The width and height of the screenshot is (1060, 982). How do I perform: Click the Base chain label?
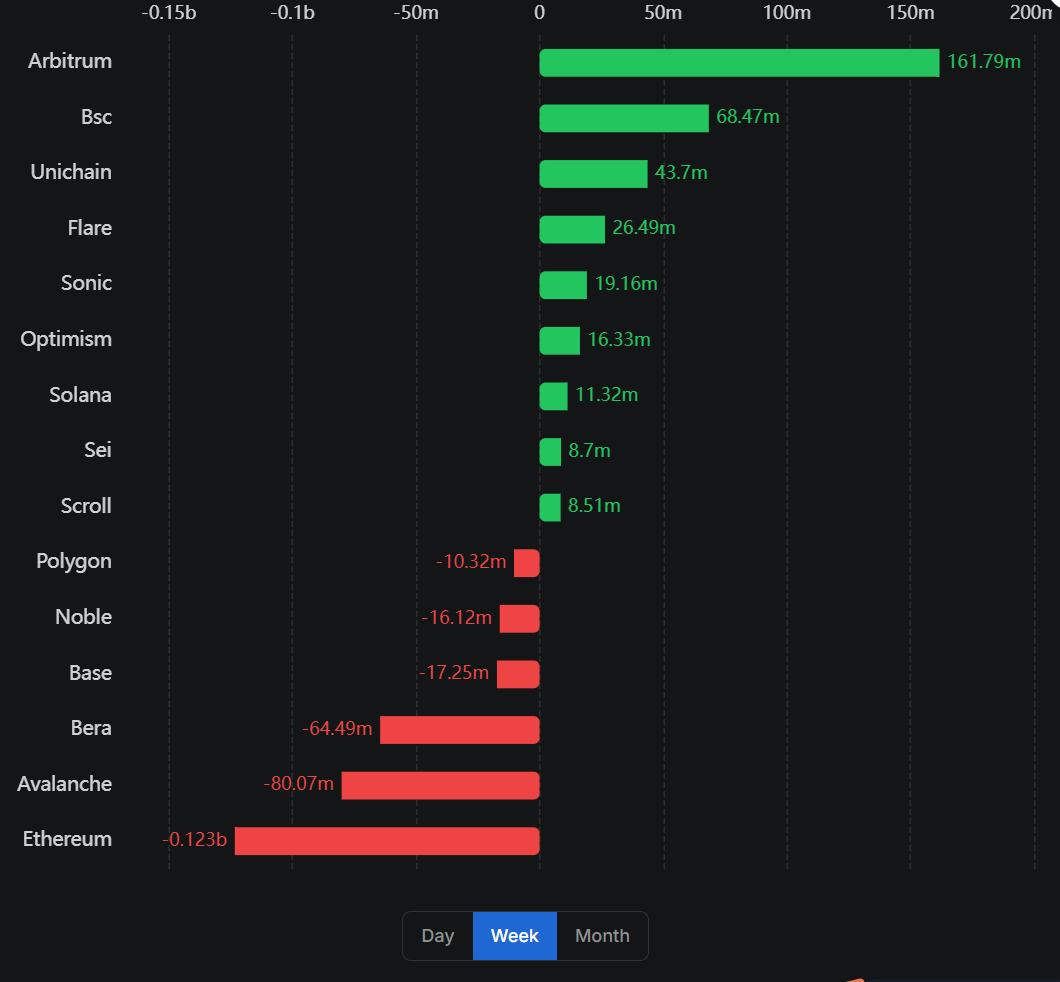click(x=91, y=673)
